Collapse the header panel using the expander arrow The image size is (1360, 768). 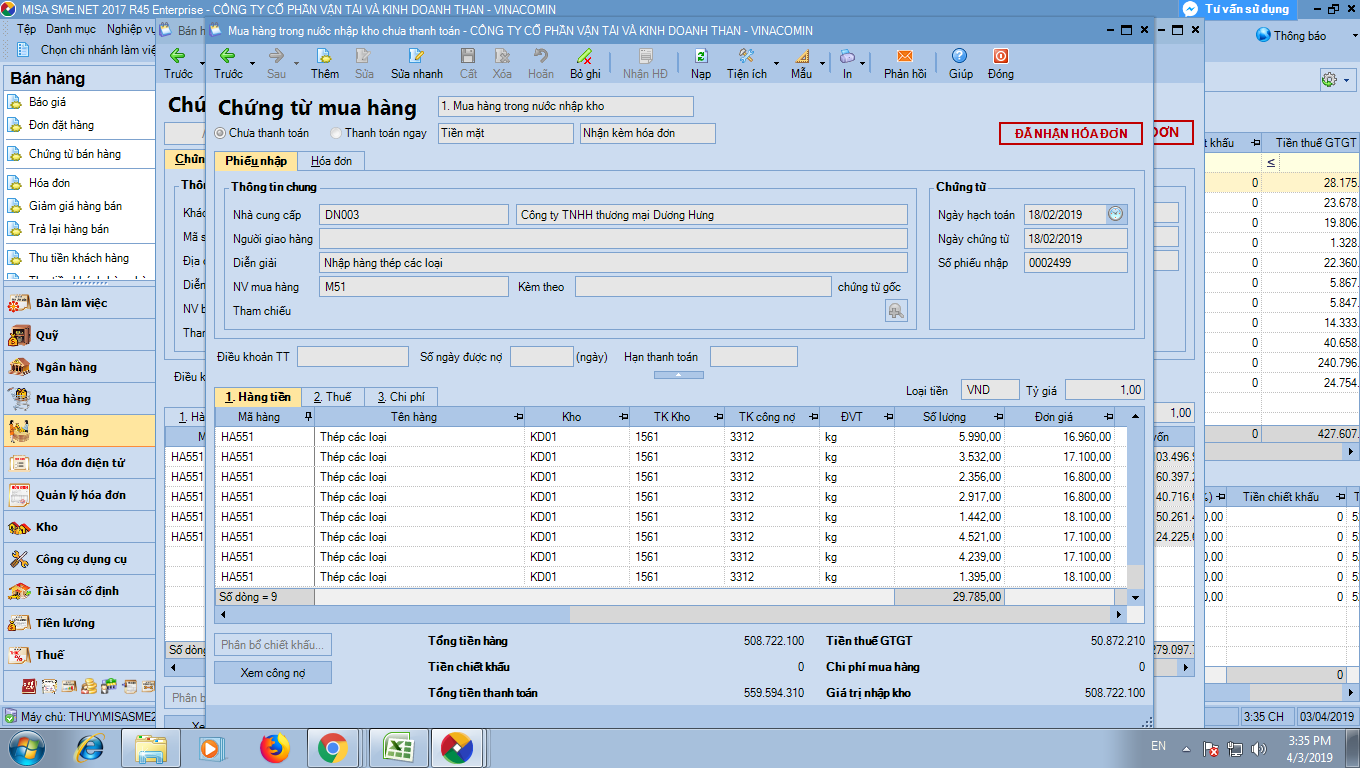(x=678, y=375)
